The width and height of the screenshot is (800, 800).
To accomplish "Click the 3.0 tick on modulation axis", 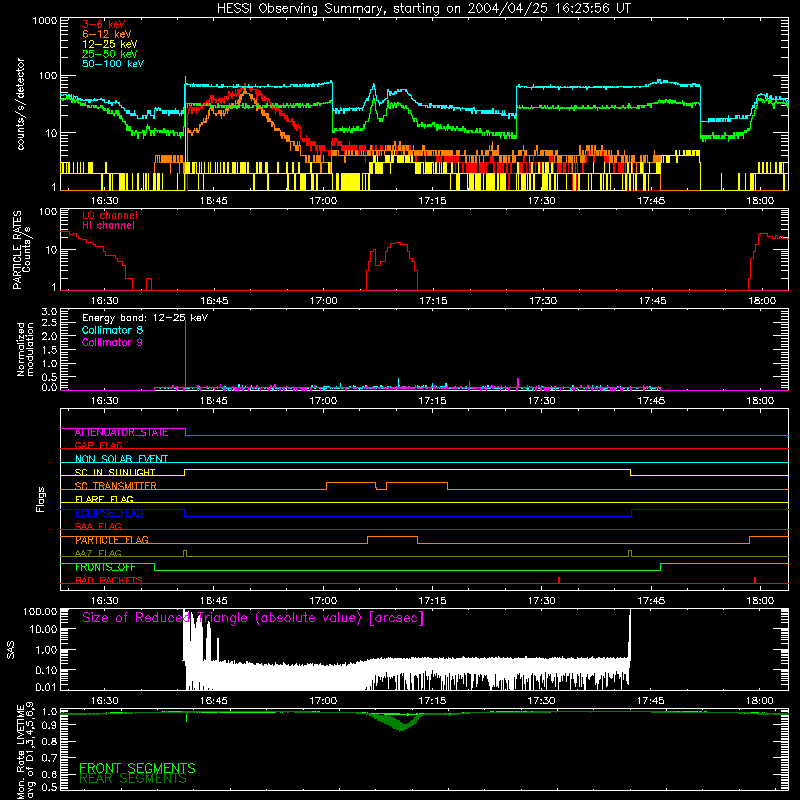I will tap(49, 311).
